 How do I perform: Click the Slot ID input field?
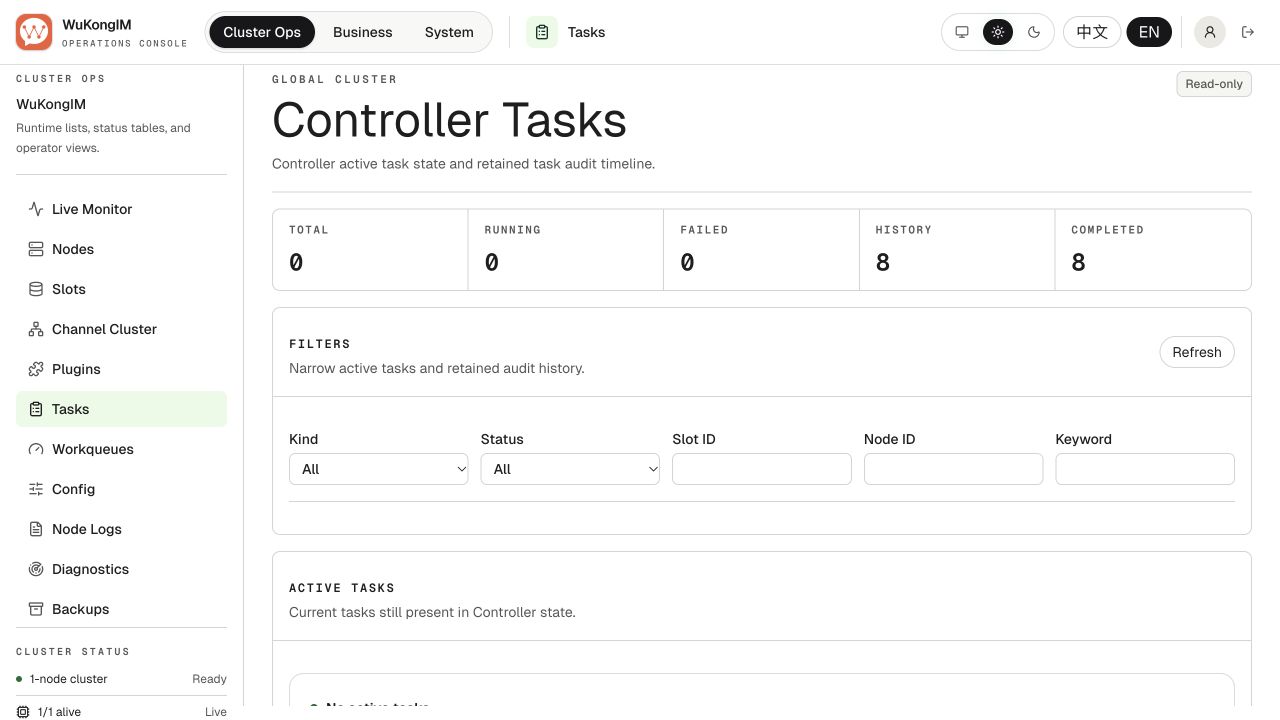[762, 469]
